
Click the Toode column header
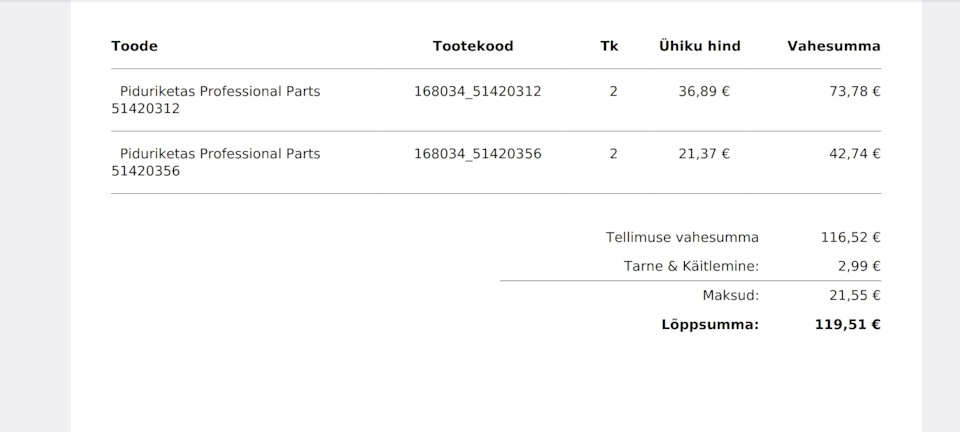click(x=134, y=46)
